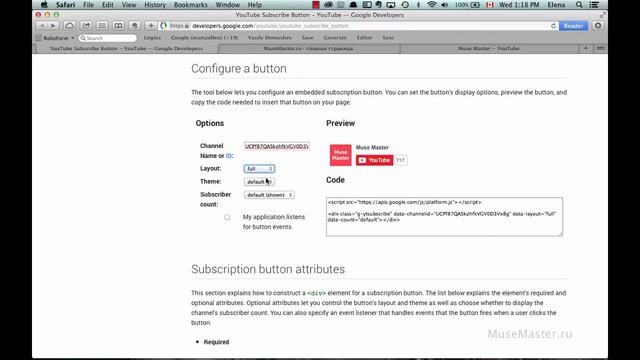Open the Downloads button in the toolbar
640x360 pixels.
(598, 26)
